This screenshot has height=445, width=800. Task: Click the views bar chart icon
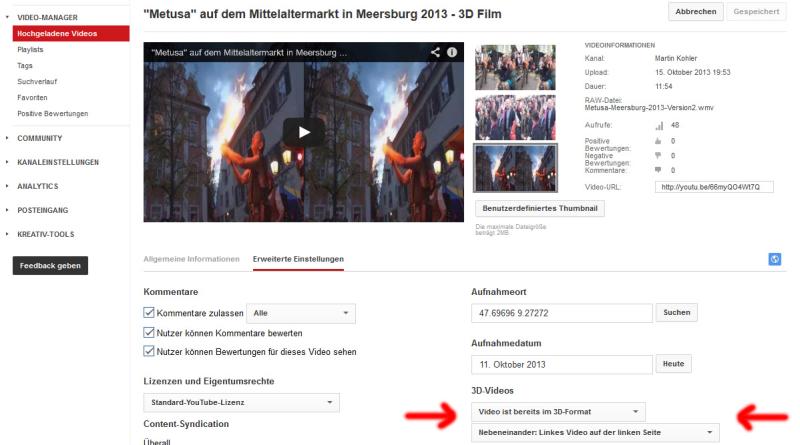pyautogui.click(x=659, y=125)
